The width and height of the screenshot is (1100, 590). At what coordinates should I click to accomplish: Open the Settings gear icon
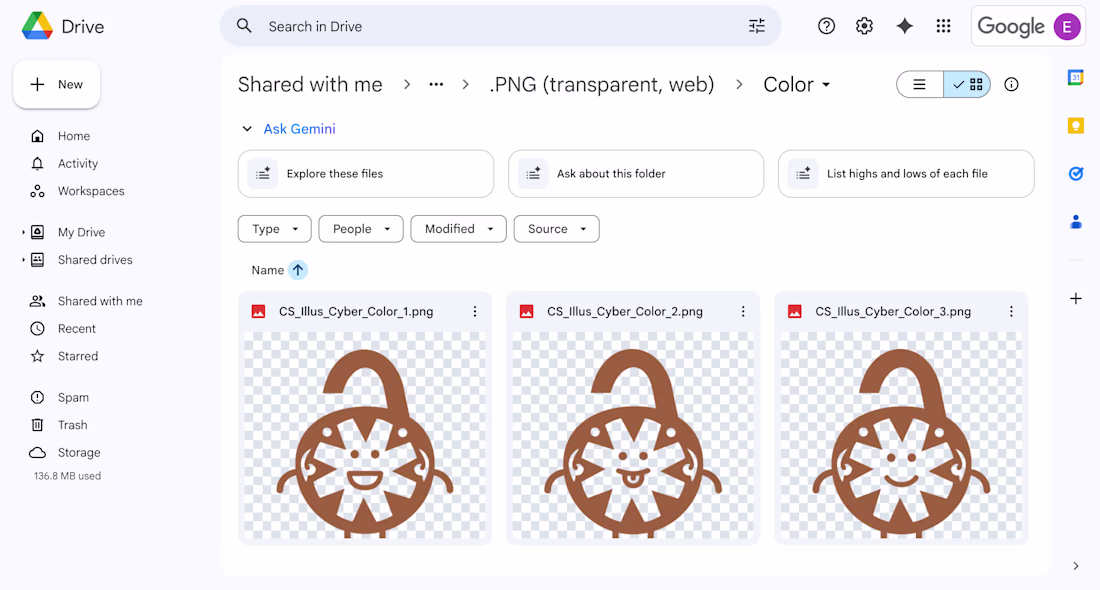[x=864, y=26]
